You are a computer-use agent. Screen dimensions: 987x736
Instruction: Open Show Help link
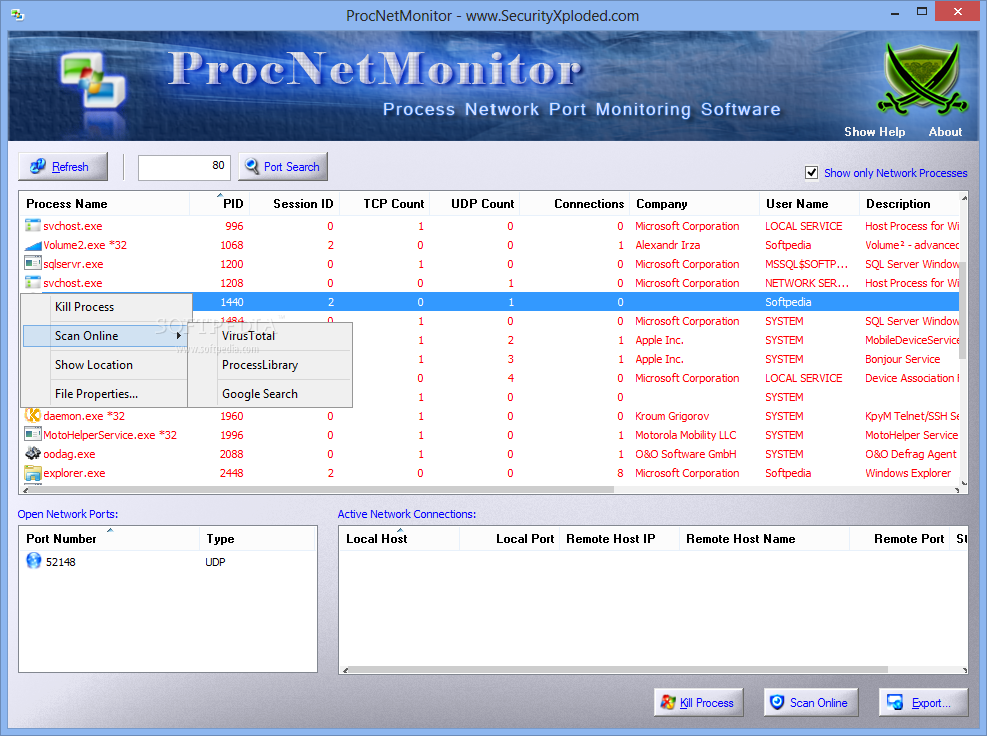pos(874,132)
